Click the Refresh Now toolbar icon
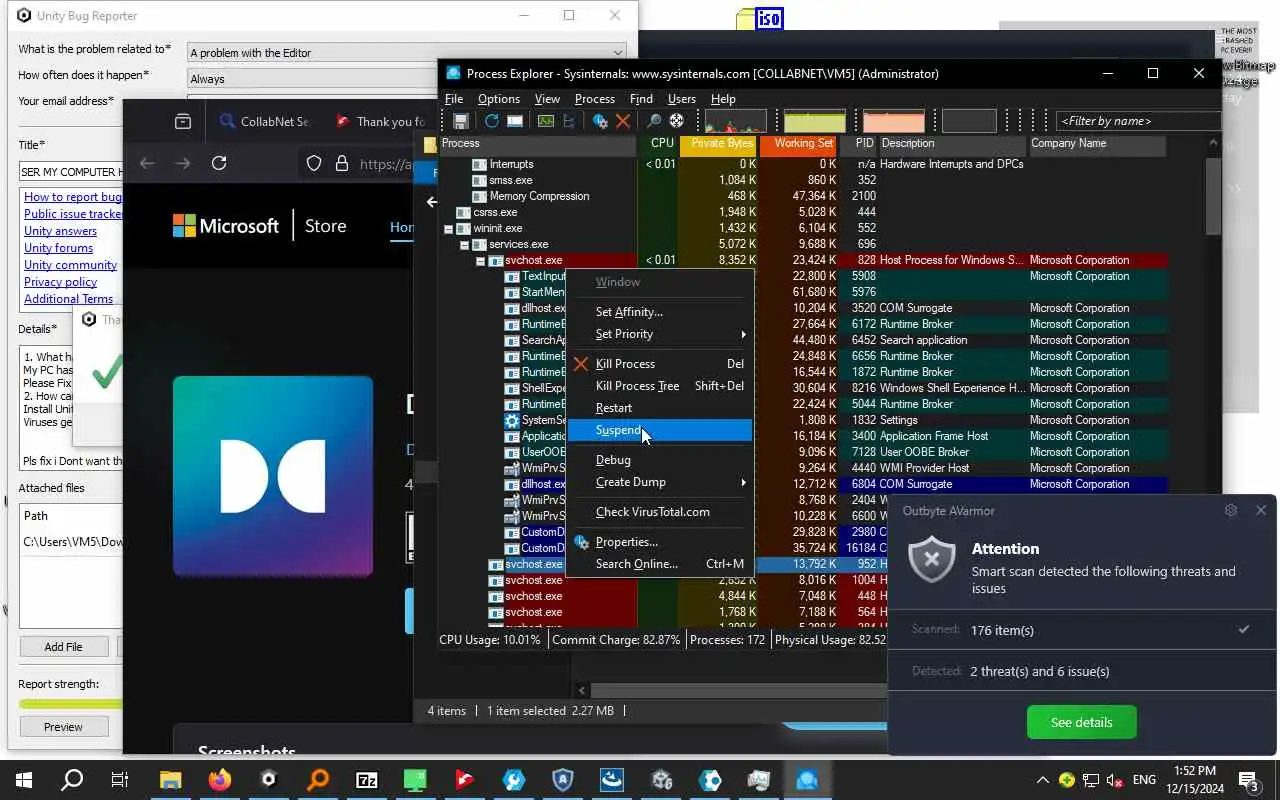The image size is (1280, 800). point(491,121)
